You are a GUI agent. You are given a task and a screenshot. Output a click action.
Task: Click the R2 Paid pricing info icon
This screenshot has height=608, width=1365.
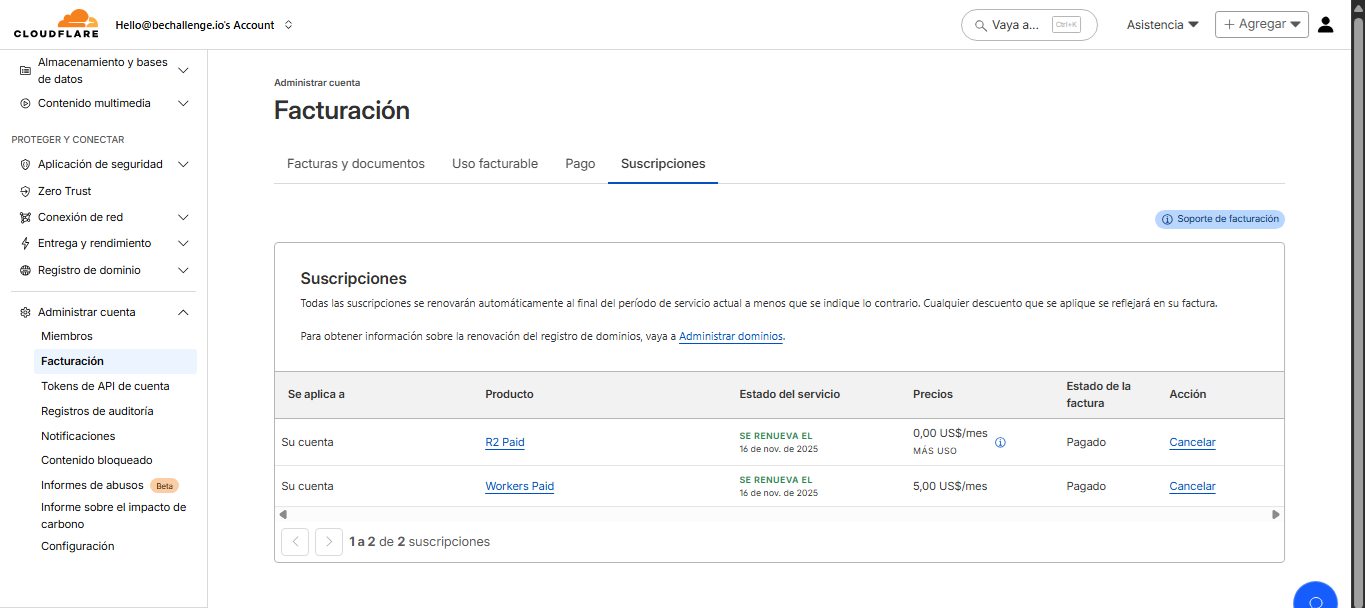click(x=1000, y=442)
